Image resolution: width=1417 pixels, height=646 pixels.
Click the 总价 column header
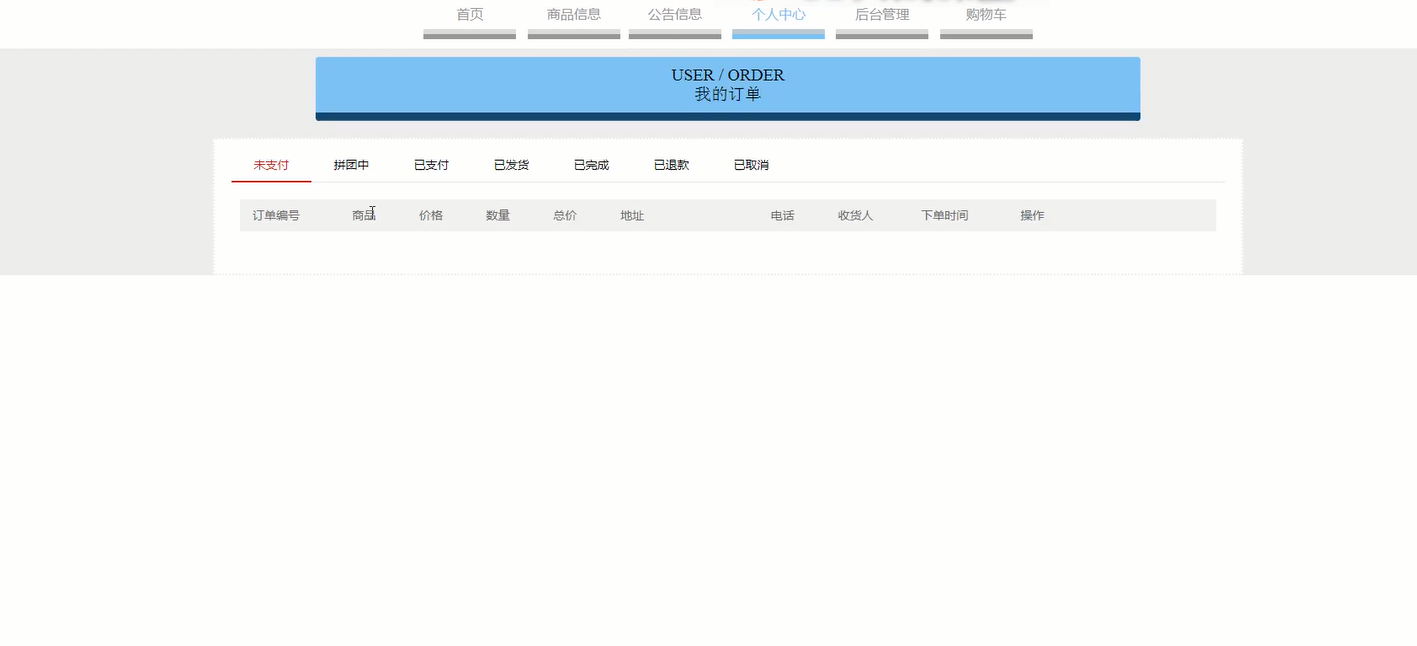point(565,215)
